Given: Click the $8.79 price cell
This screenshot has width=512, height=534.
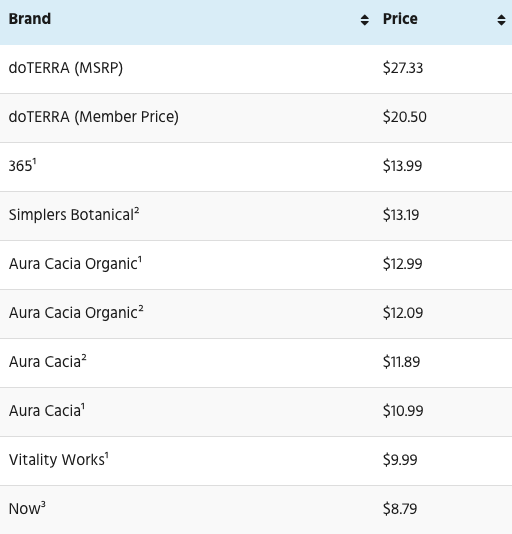Looking at the screenshot, I should click(400, 509).
